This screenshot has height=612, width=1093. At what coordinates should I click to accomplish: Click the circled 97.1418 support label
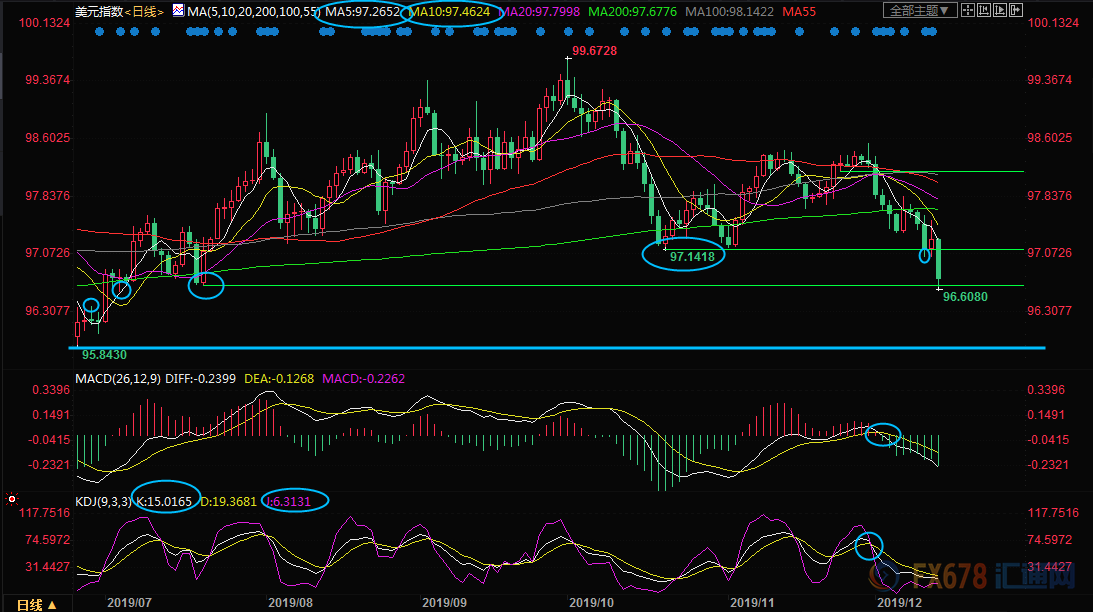tap(691, 257)
